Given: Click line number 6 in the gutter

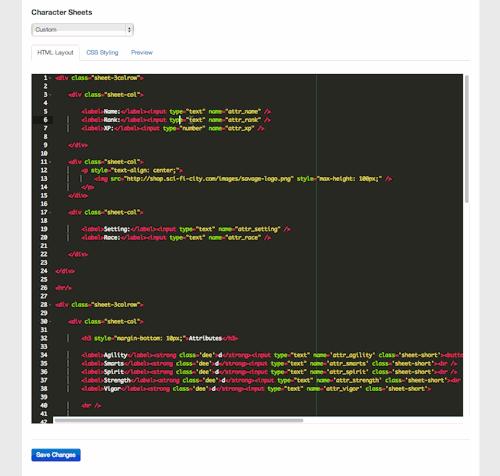Looking at the screenshot, I should tap(45, 120).
